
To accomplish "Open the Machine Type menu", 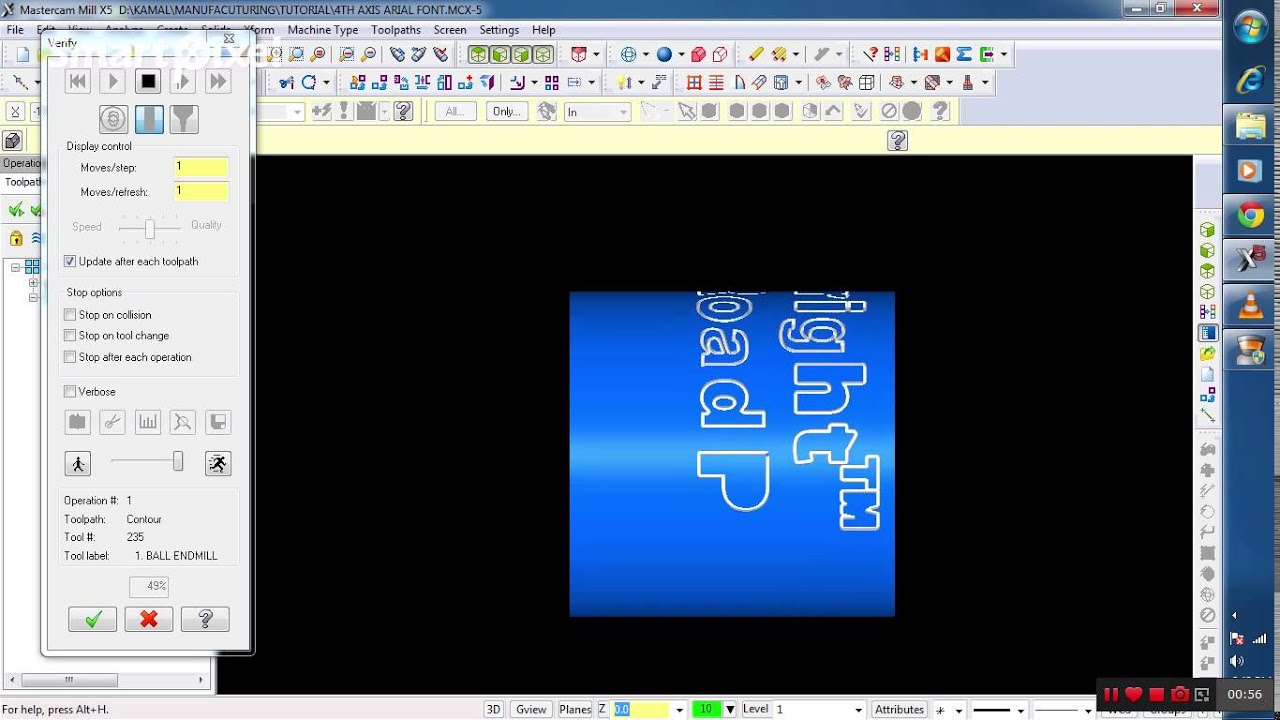I will point(323,30).
